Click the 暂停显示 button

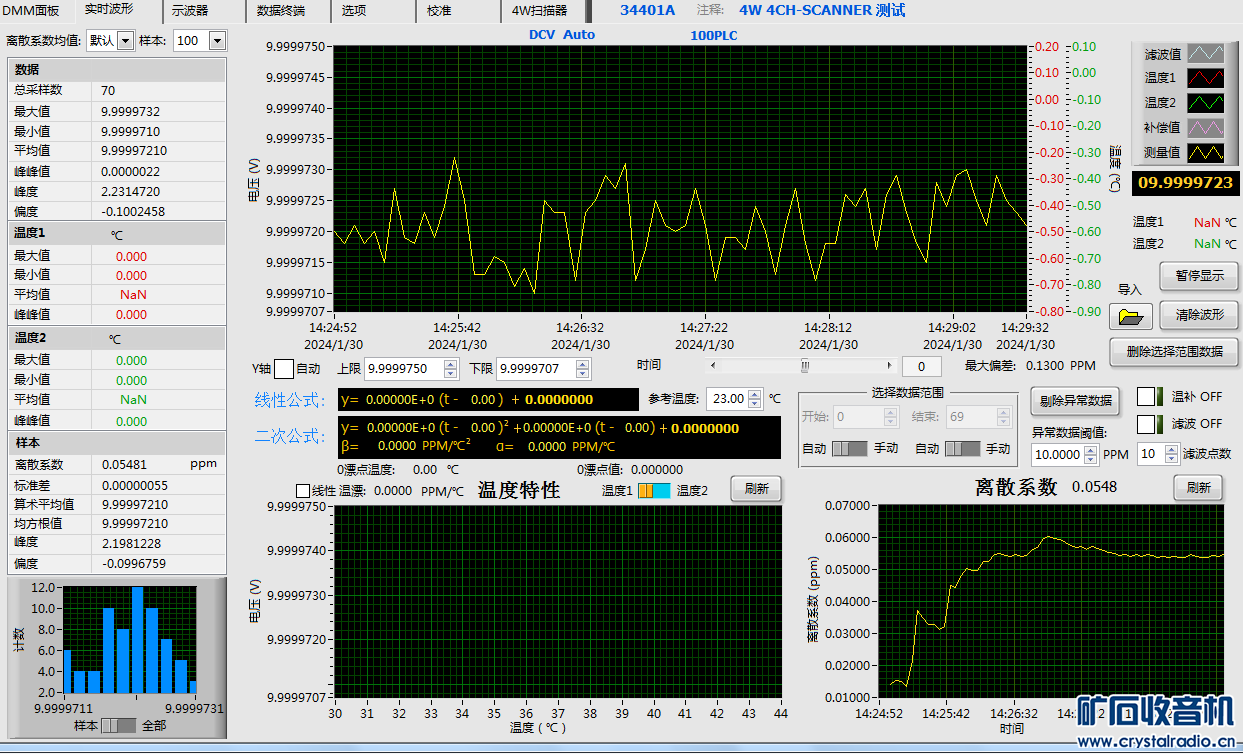(x=1198, y=276)
